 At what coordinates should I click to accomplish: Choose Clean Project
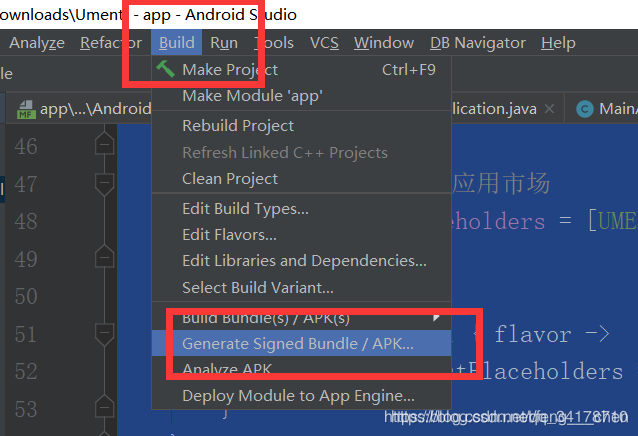(302, 179)
